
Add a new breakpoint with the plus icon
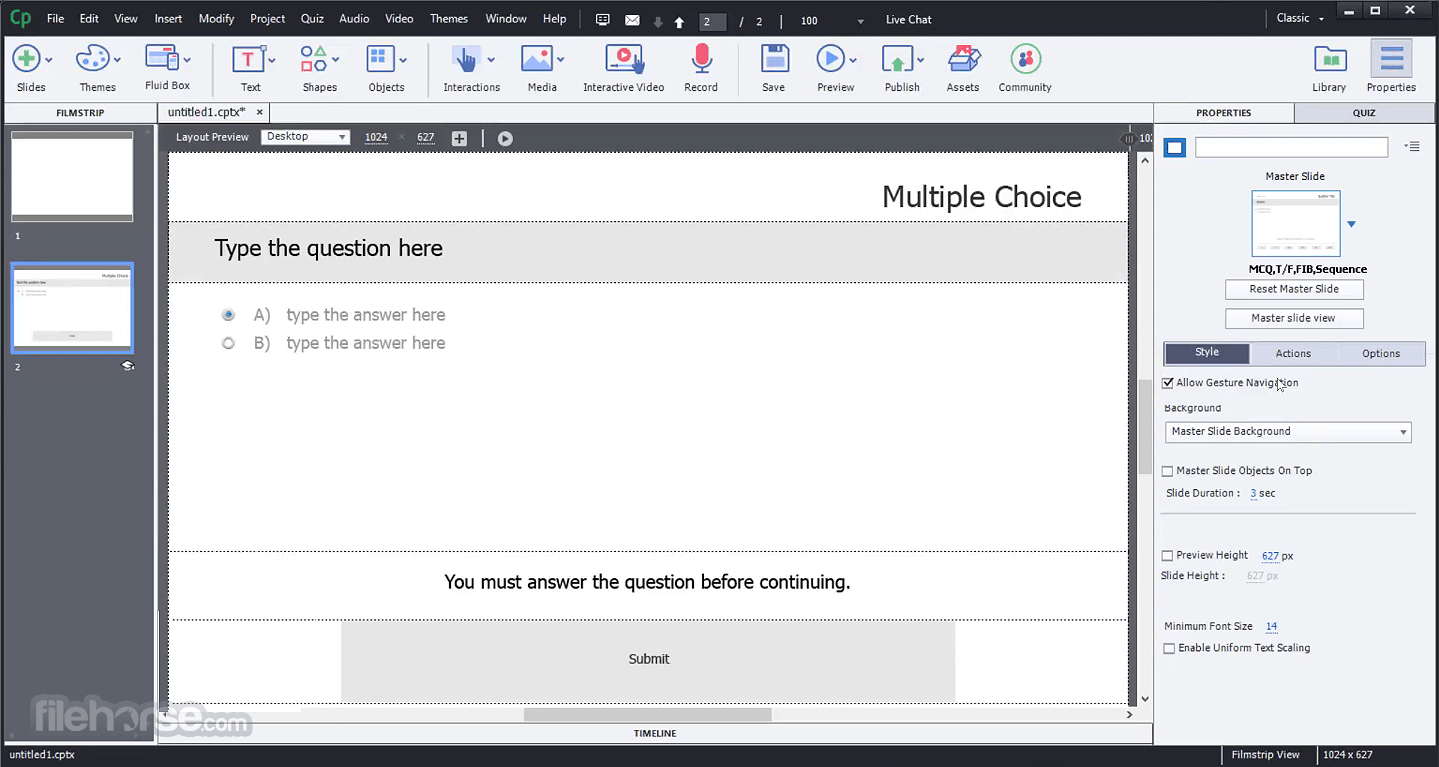[459, 138]
